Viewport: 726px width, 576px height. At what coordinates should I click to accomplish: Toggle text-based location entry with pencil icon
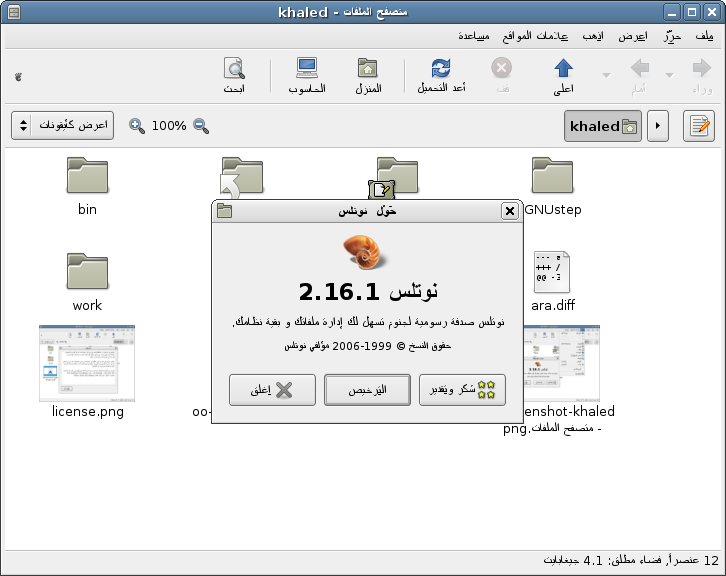pyautogui.click(x=699, y=126)
